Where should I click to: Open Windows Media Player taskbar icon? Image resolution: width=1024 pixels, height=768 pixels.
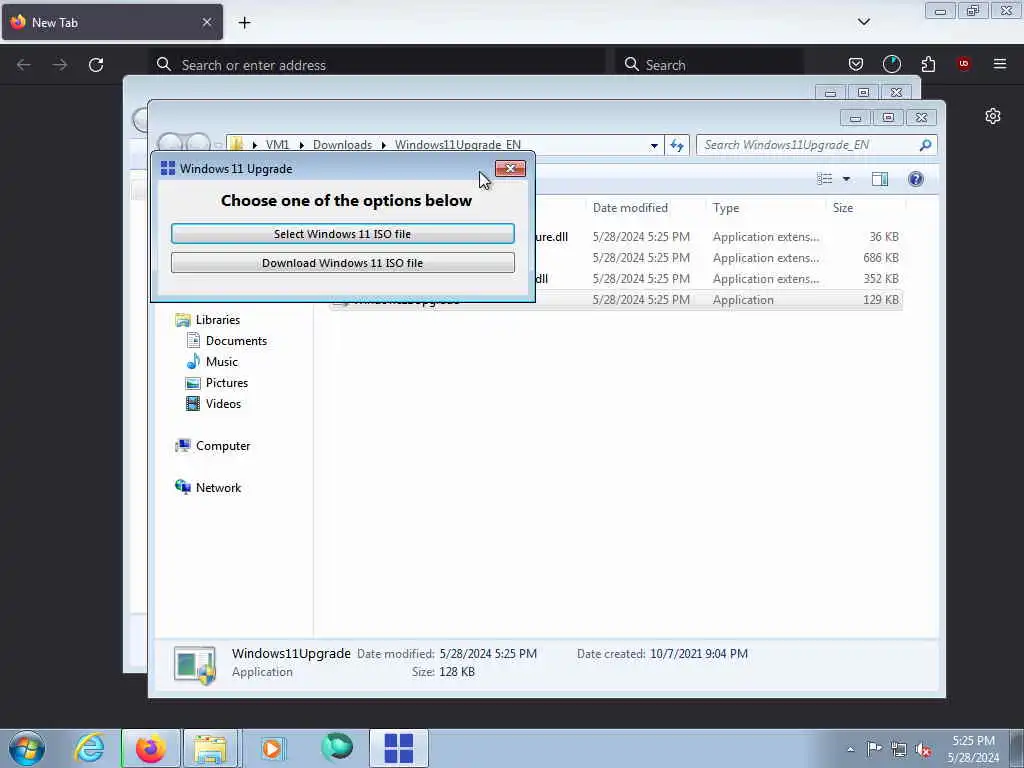272,748
